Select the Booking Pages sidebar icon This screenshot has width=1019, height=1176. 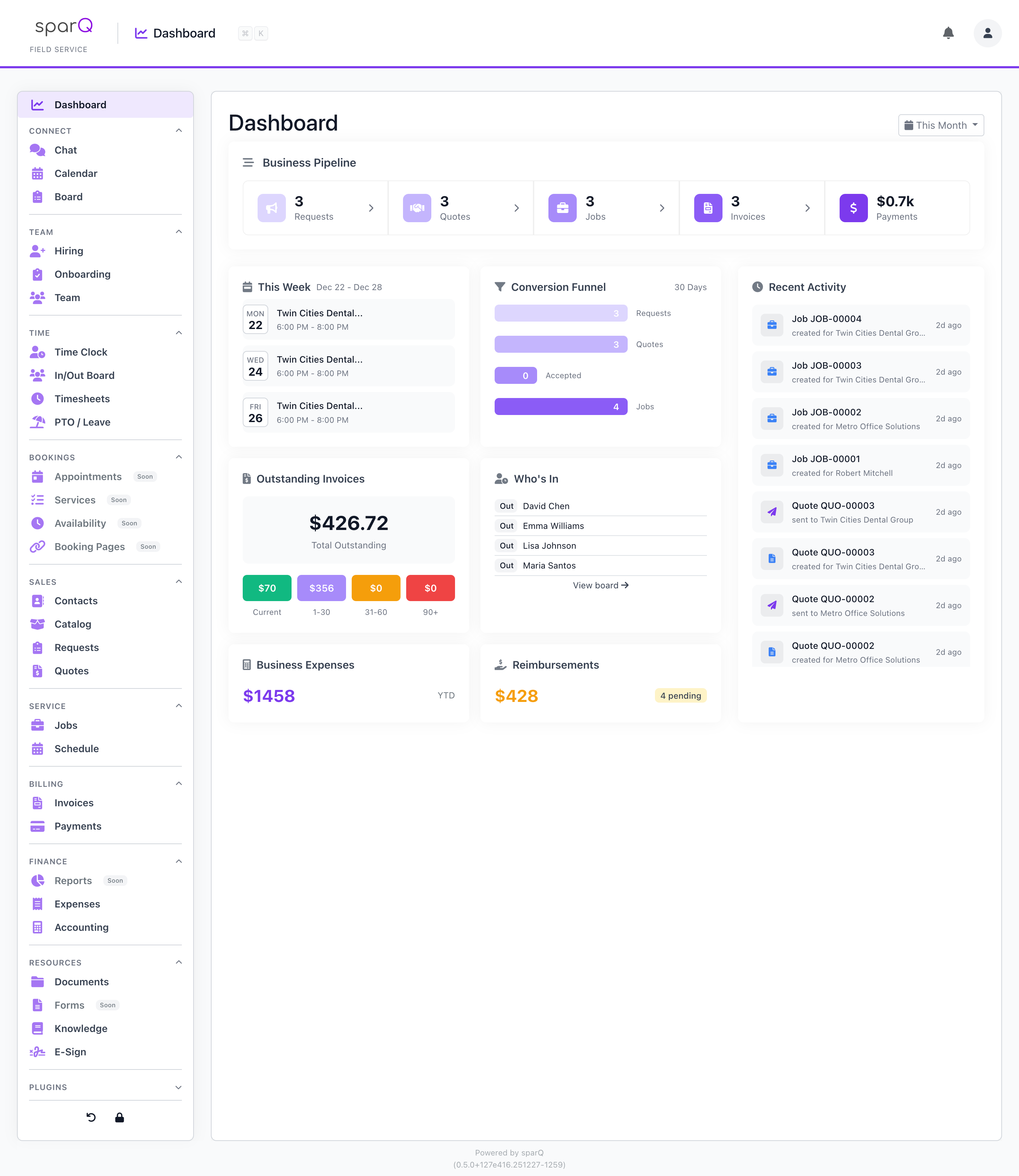(x=38, y=547)
